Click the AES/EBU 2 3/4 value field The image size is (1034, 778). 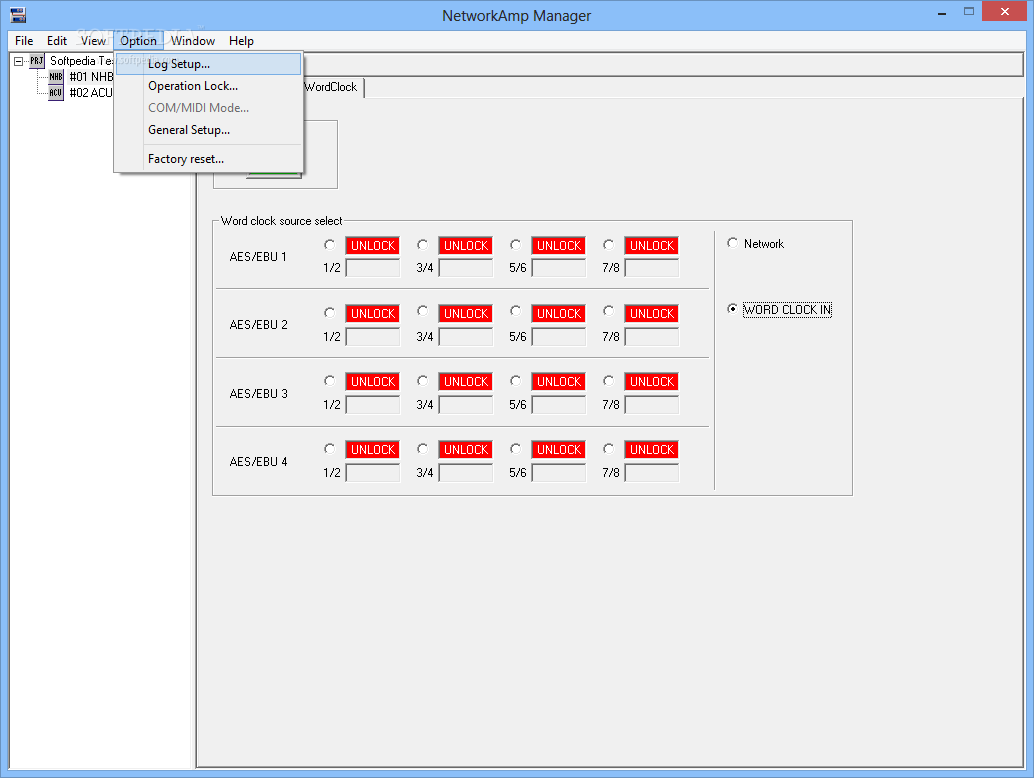coord(466,337)
